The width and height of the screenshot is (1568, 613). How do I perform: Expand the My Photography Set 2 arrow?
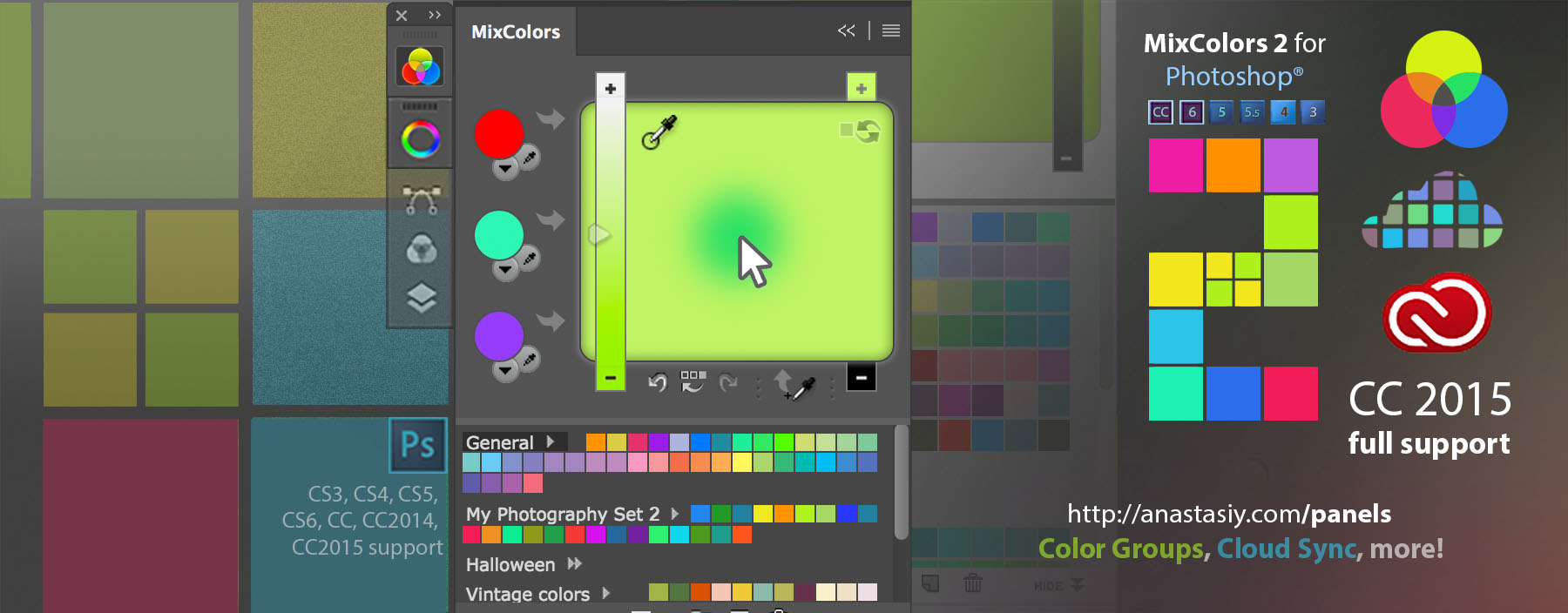pos(674,514)
